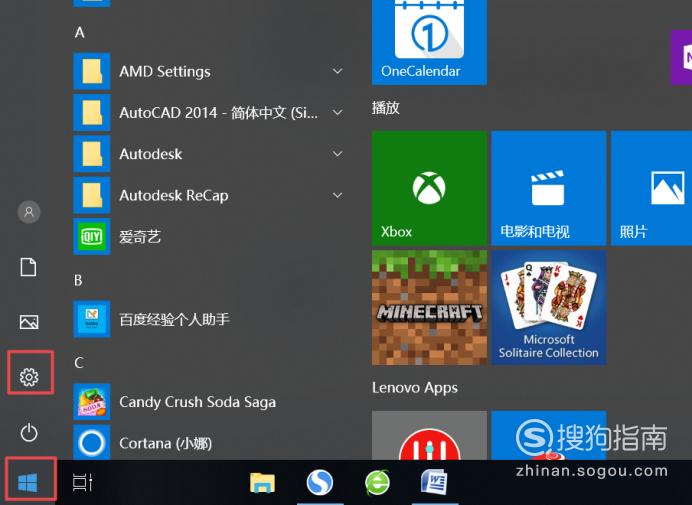Open the Documents shortcut in Start sidebar
The image size is (692, 505).
[29, 267]
